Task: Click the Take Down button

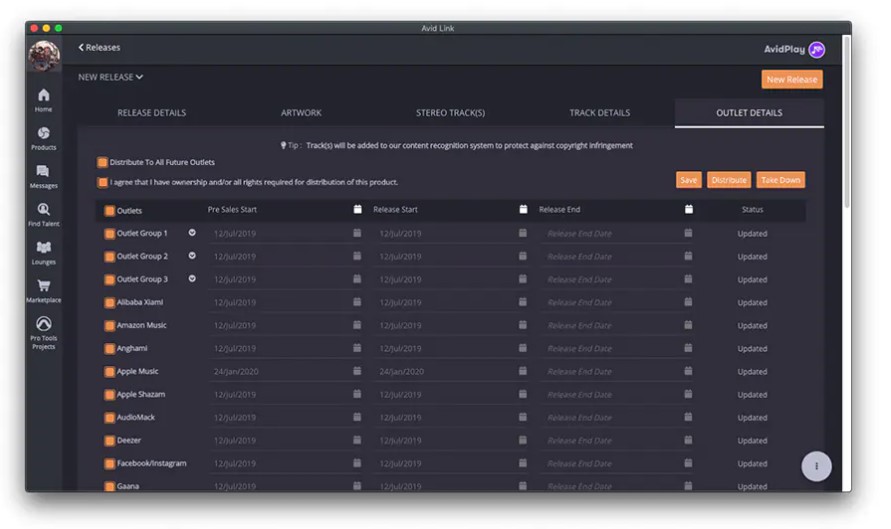Action: click(x=780, y=180)
